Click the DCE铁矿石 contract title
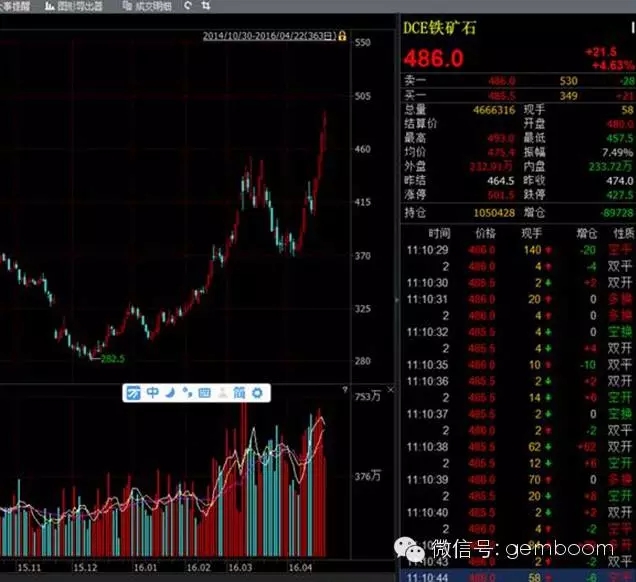 [440, 27]
